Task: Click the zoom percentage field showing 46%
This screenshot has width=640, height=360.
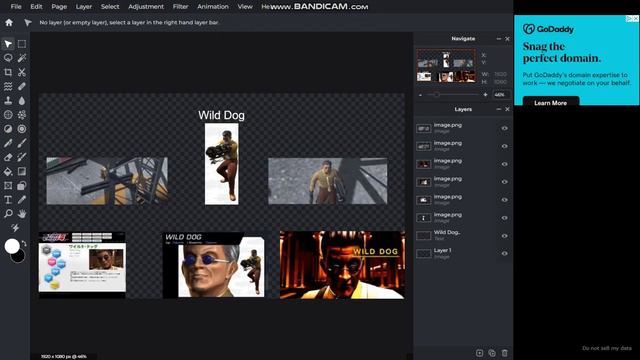Action: click(501, 95)
